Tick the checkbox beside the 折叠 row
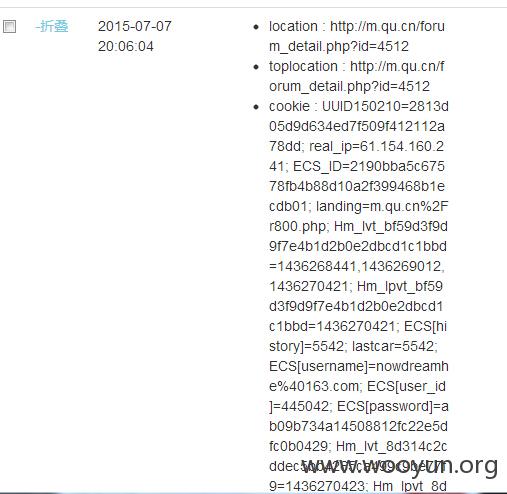This screenshot has width=507, height=494. 9,26
